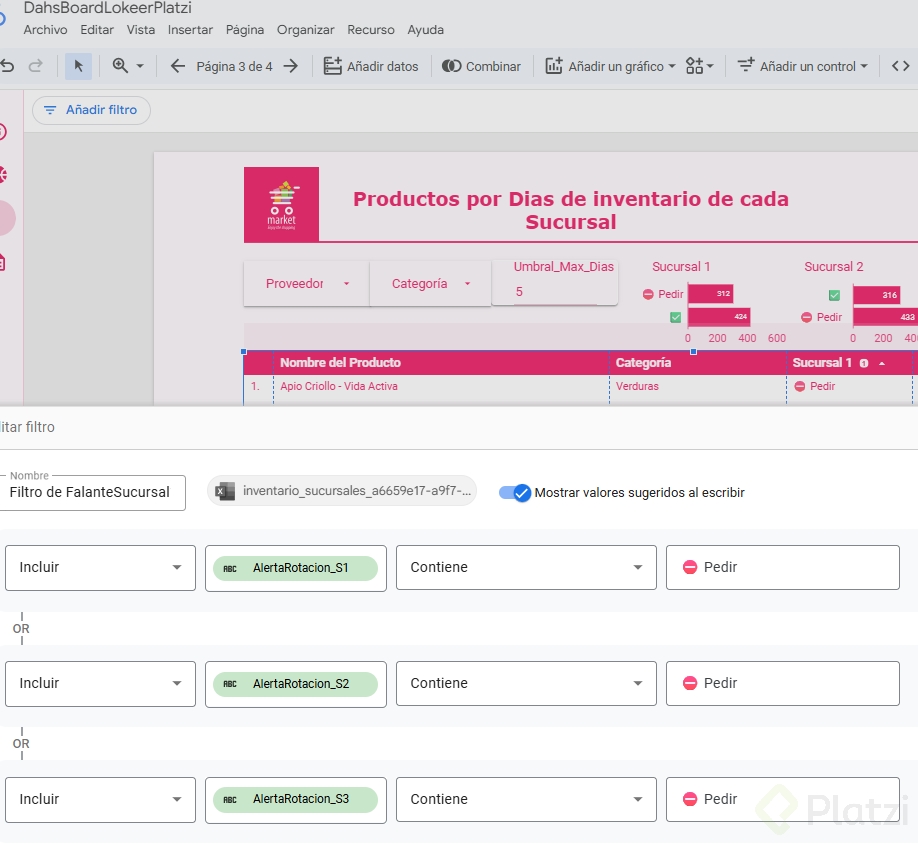The width and height of the screenshot is (918, 844).
Task: Click the Sucursal 1 bar labeled 312
Action: click(x=710, y=293)
